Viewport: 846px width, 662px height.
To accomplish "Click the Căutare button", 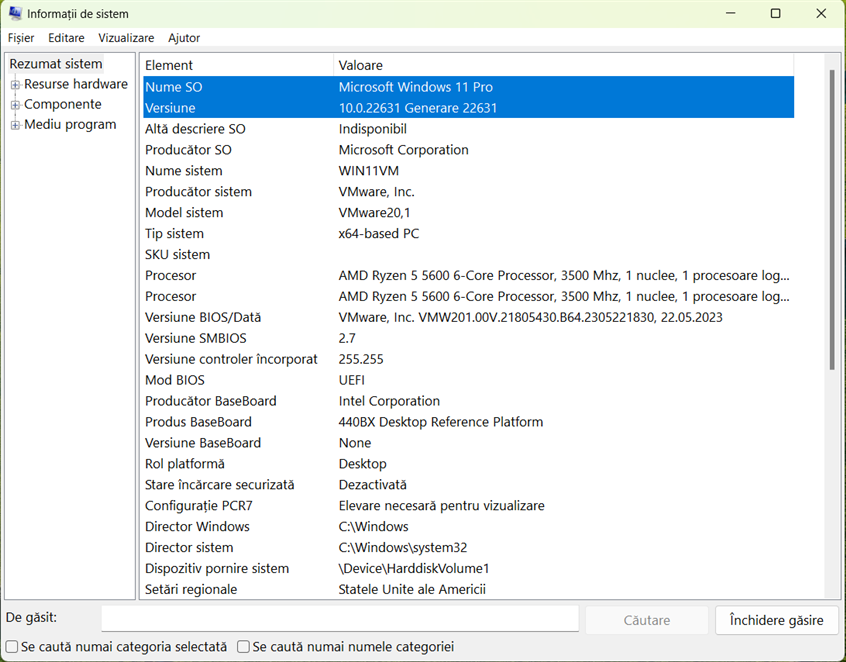I will (x=647, y=620).
